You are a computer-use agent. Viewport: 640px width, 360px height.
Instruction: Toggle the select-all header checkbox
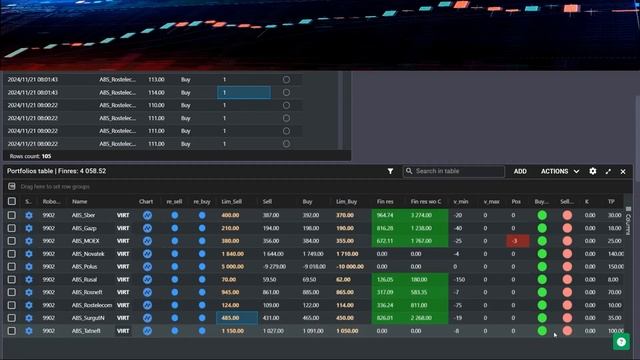click(11, 201)
